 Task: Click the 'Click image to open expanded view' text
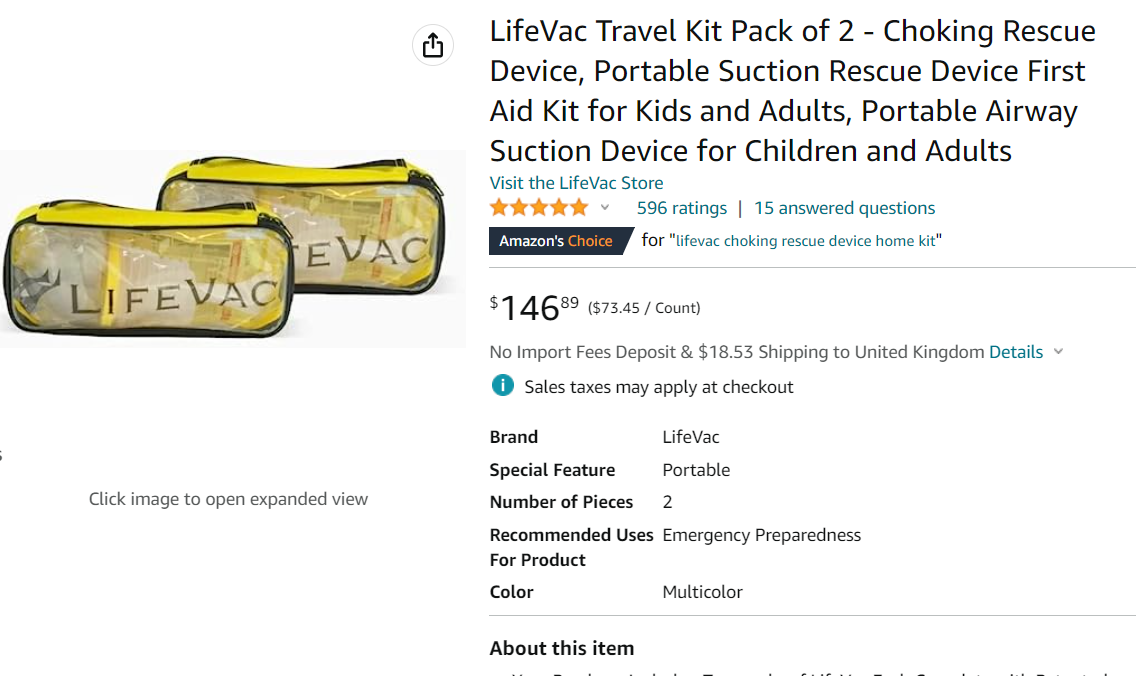pos(228,499)
